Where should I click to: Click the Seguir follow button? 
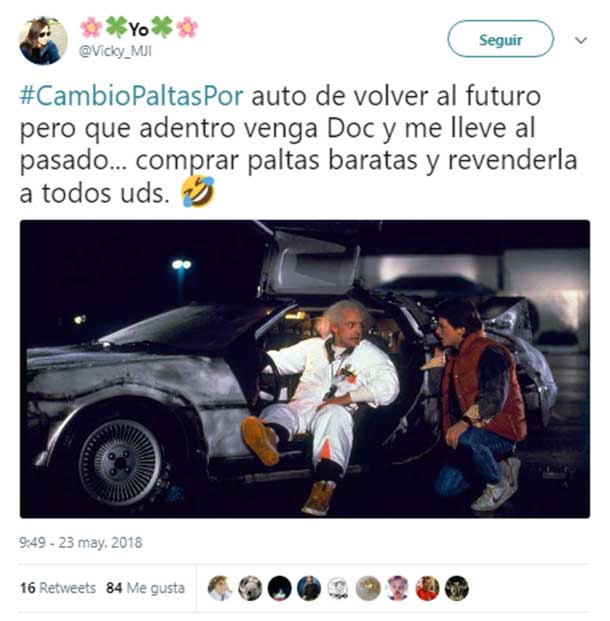pyautogui.click(x=500, y=39)
